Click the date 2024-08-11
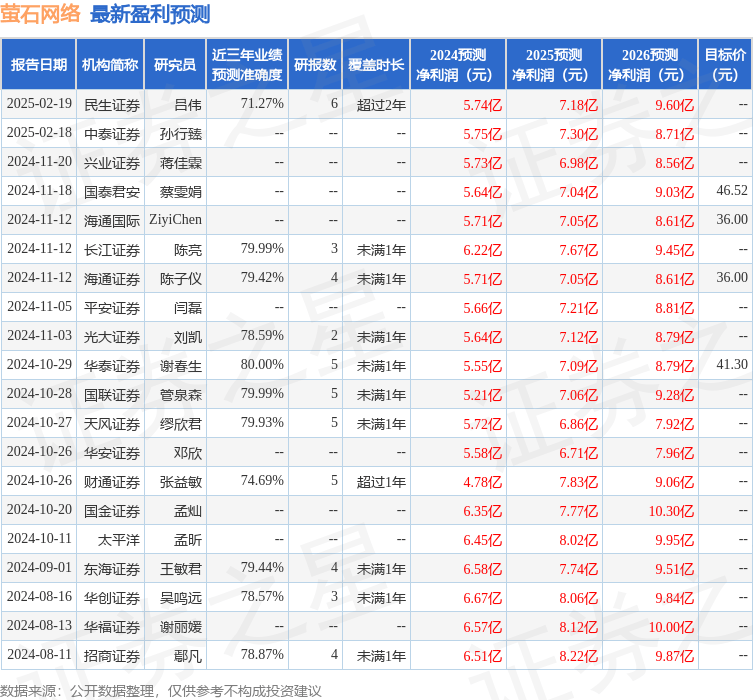 [x=39, y=654]
